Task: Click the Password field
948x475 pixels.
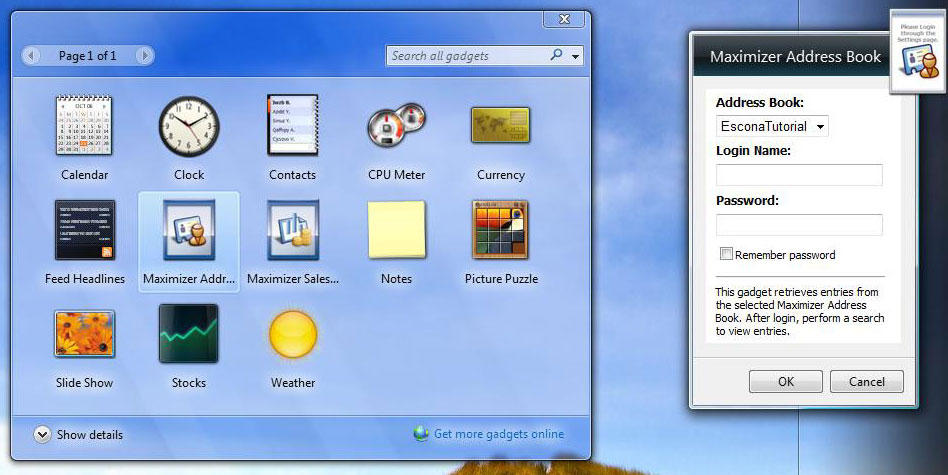Action: tap(799, 225)
